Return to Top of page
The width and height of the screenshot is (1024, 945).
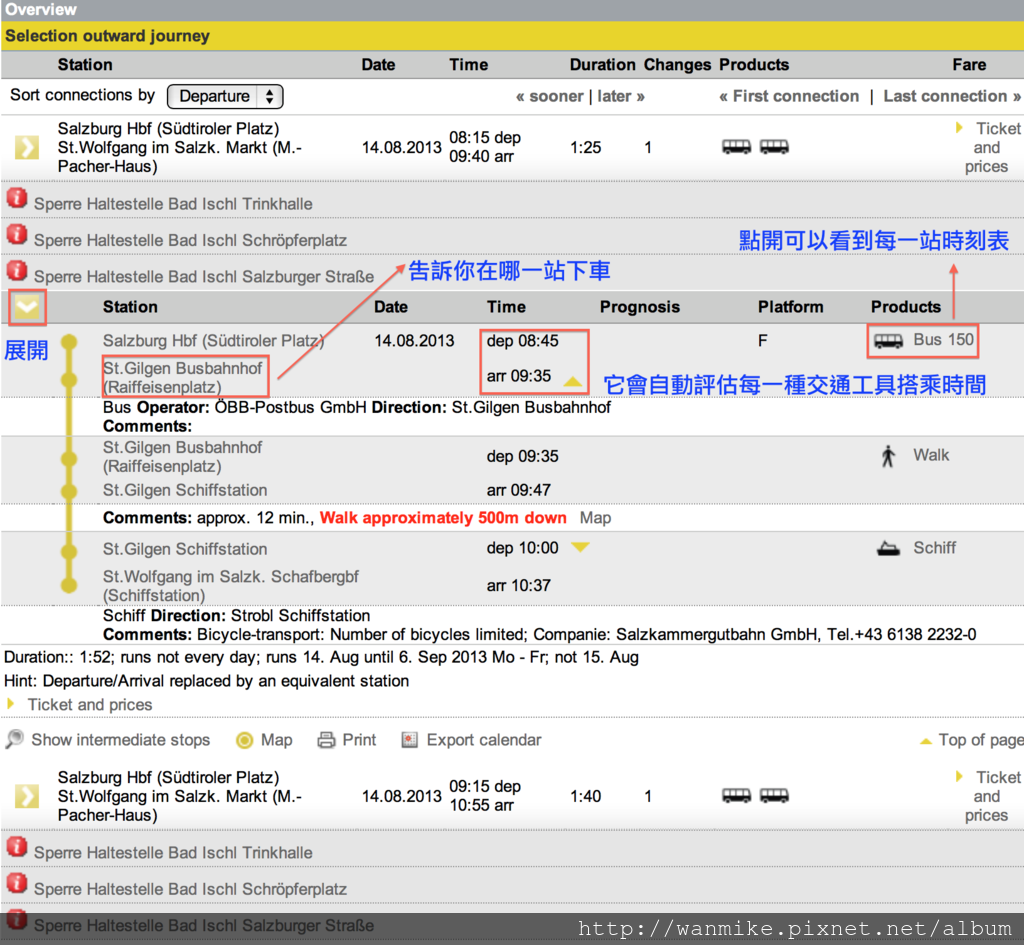tap(972, 740)
